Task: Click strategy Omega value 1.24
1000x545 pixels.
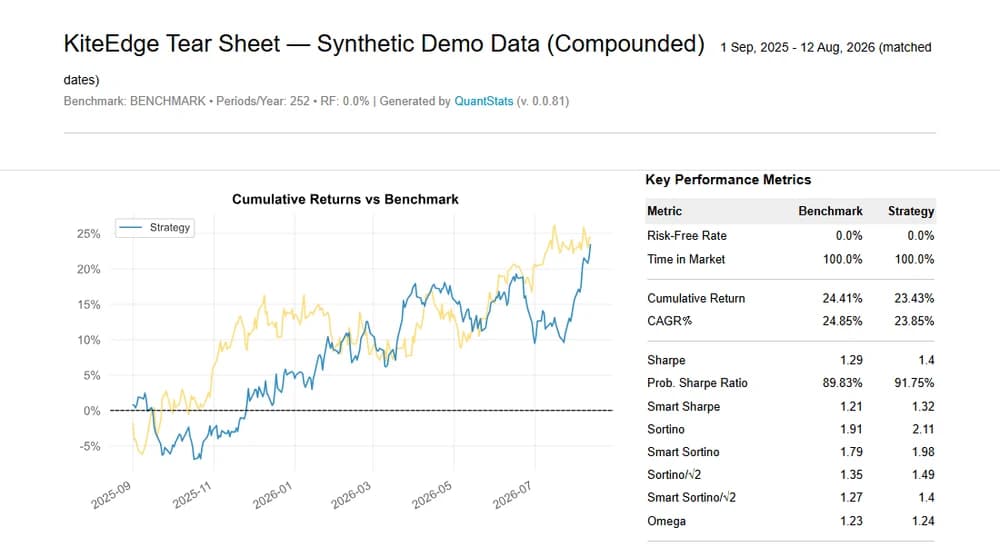Action: [923, 521]
